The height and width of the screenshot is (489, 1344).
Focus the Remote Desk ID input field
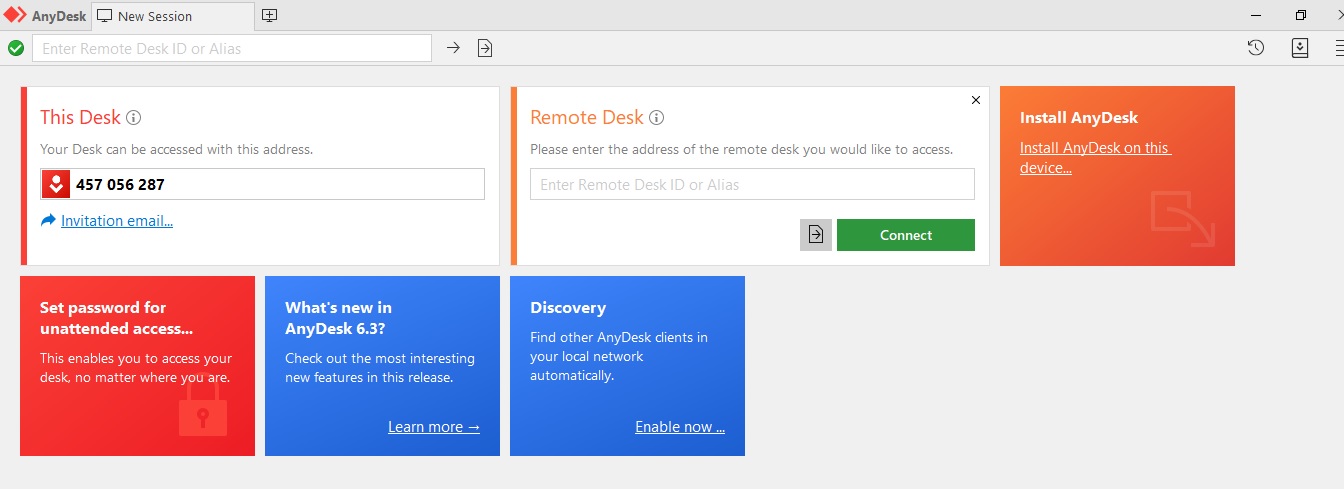point(752,184)
